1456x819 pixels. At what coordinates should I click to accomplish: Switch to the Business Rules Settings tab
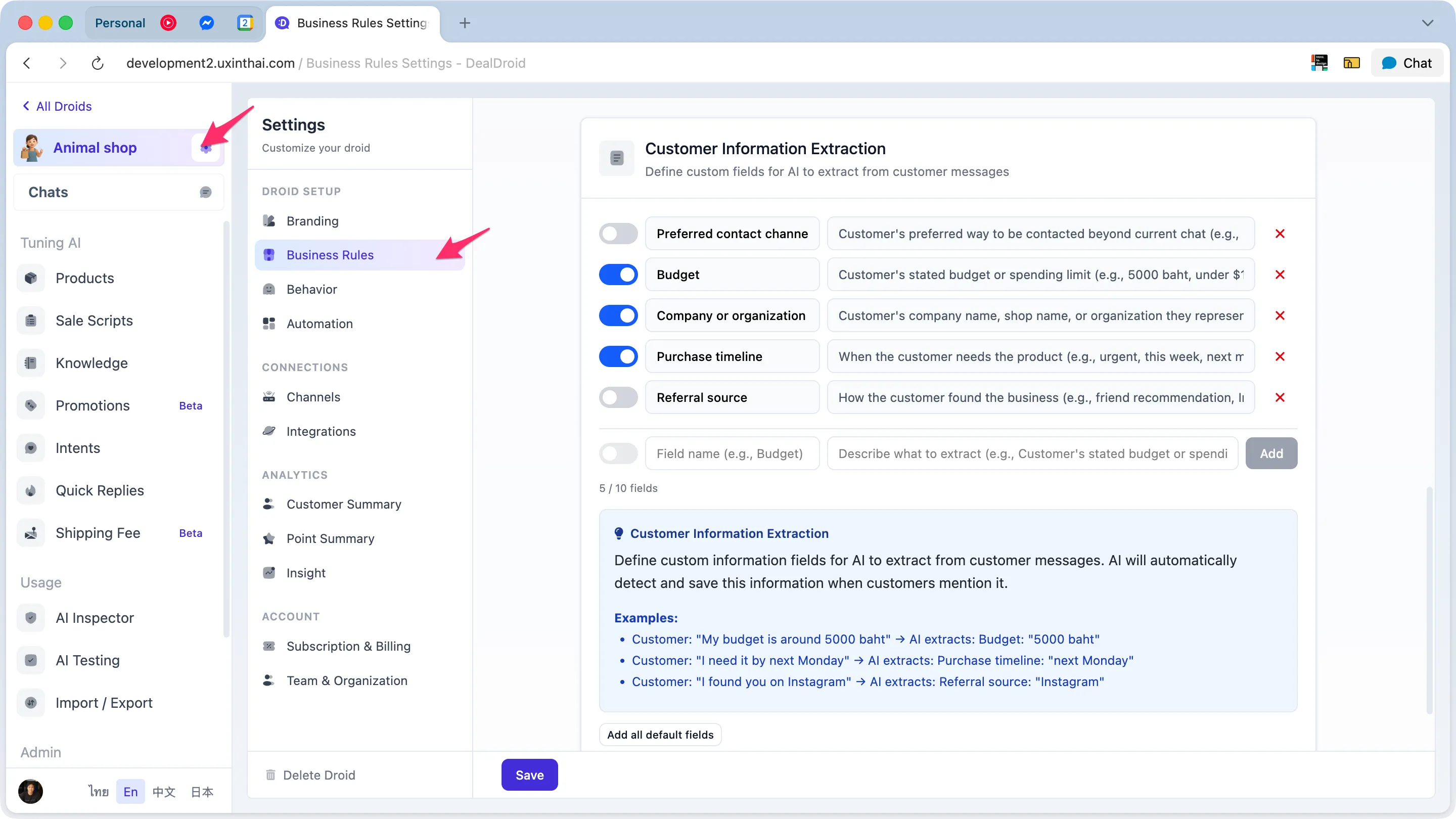point(352,23)
